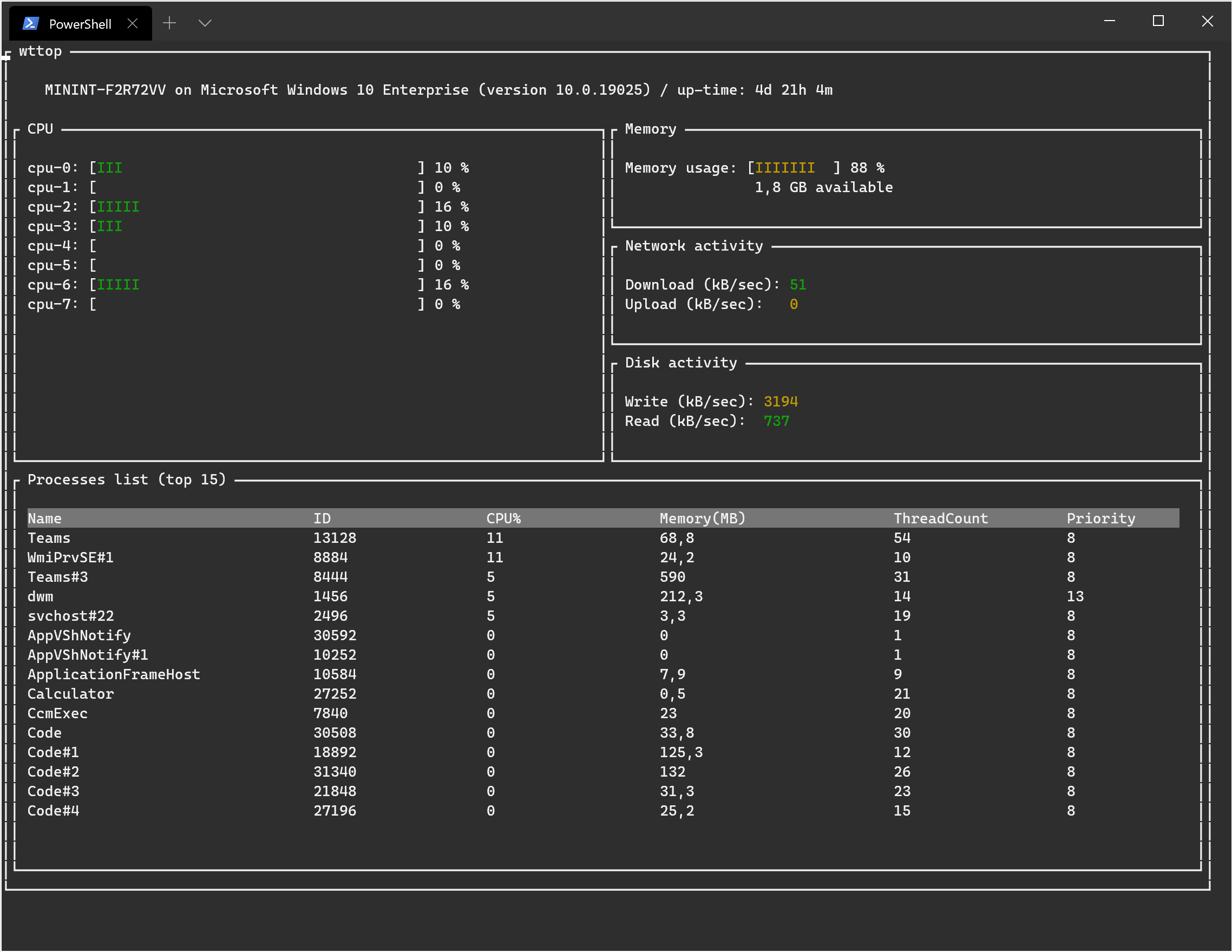Click the Network activity panel title
This screenshot has height=952, width=1232.
694,245
